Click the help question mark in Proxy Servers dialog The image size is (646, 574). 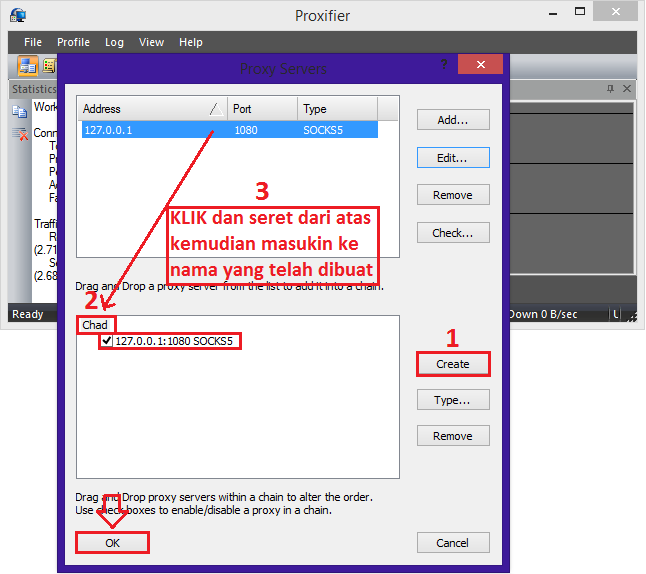444,64
